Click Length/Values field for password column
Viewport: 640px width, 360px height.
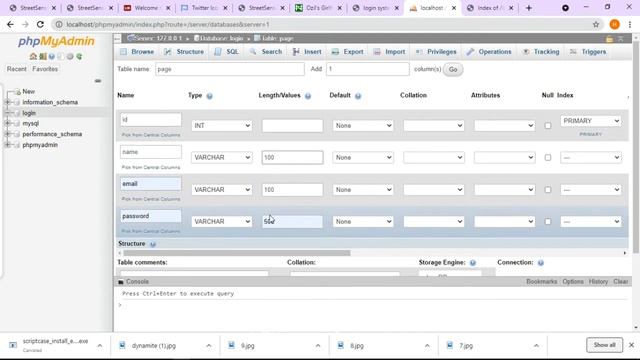(292, 222)
